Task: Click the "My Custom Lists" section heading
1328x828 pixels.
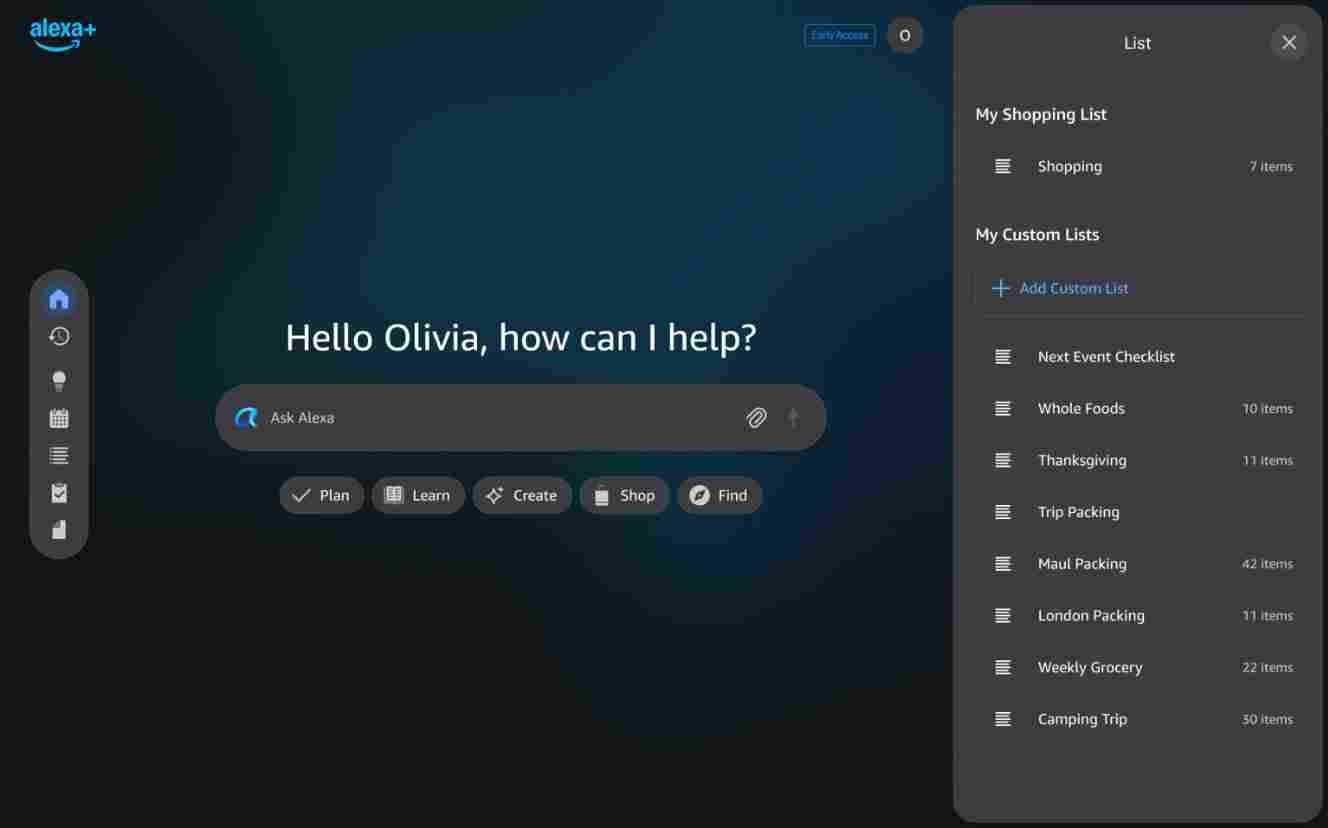Action: pyautogui.click(x=1037, y=235)
